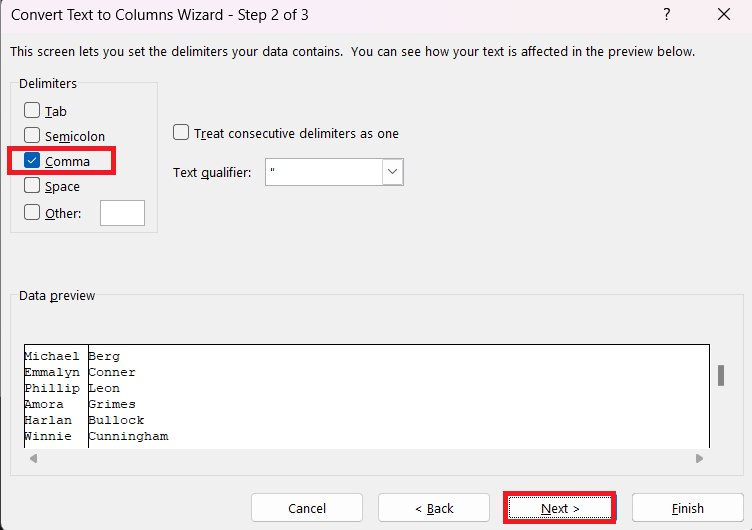Screen dimensions: 752x530
Task: Check the Semicolon delimiter option
Action: (x=32, y=135)
